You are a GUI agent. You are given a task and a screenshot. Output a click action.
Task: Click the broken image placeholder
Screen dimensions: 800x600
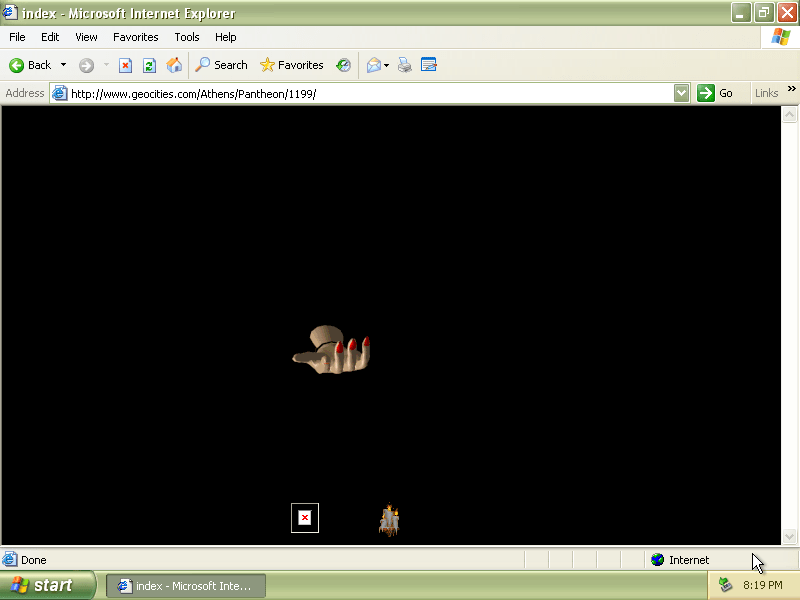305,518
